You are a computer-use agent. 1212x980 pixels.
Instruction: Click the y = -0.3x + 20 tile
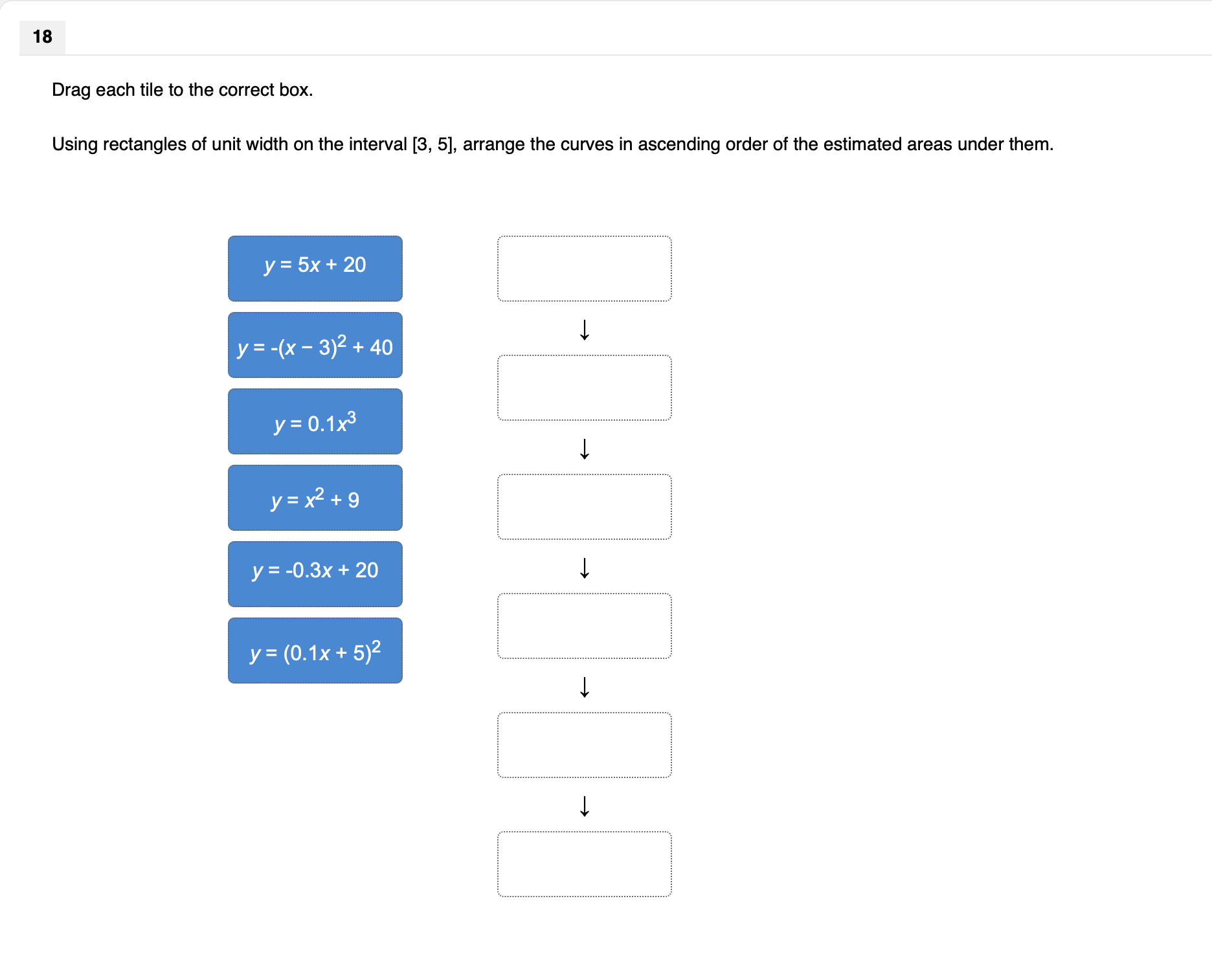(x=315, y=574)
